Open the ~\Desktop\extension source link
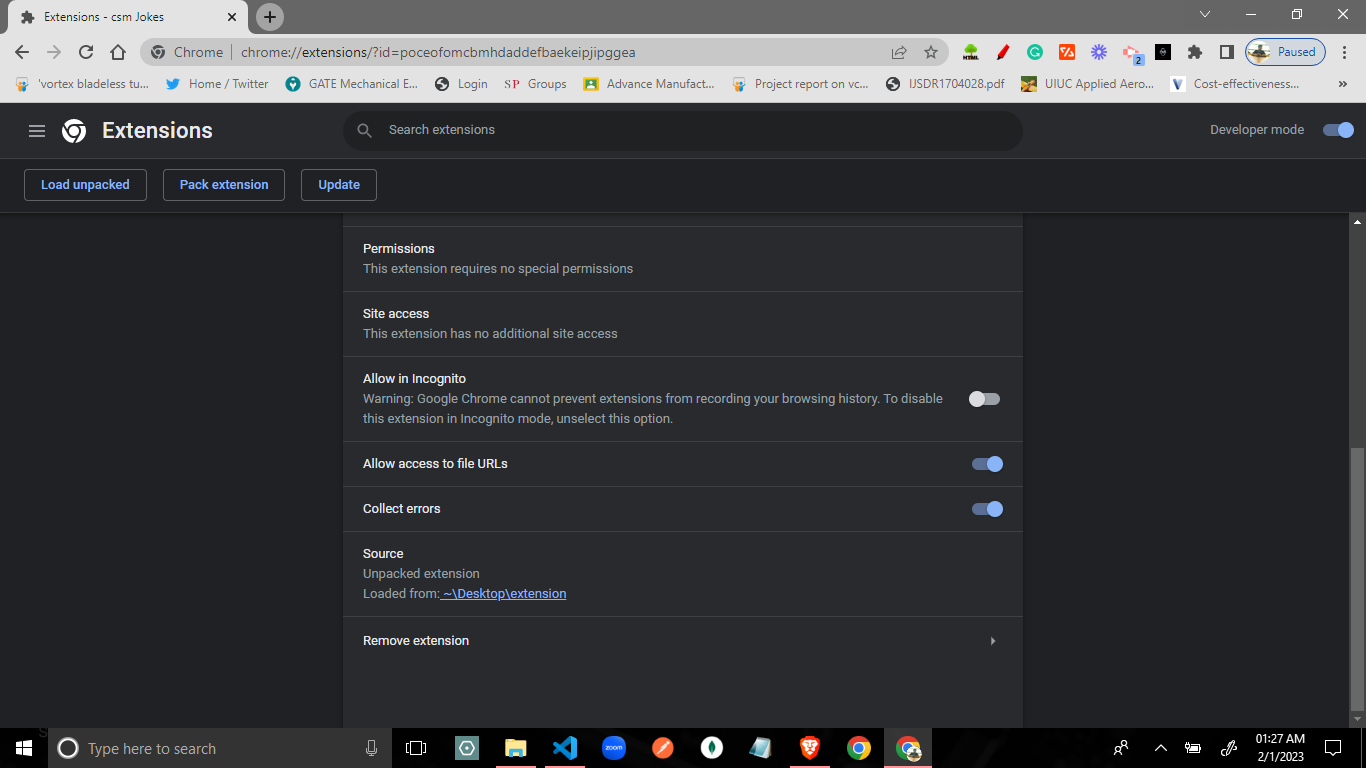Viewport: 1366px width, 768px height. pos(504,593)
